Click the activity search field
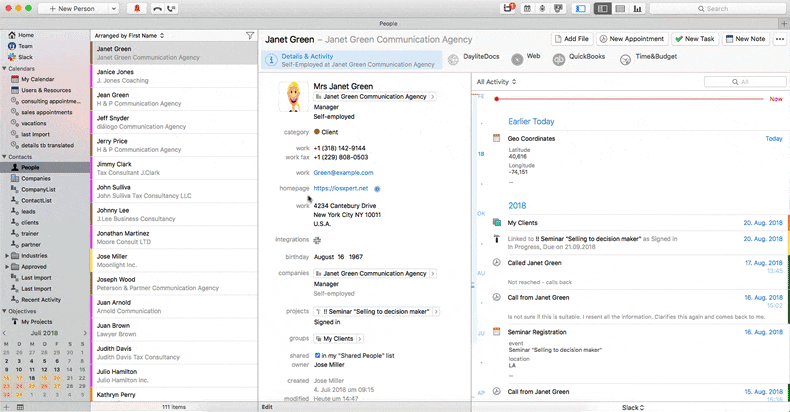The height and width of the screenshot is (412, 790). pyautogui.click(x=745, y=82)
